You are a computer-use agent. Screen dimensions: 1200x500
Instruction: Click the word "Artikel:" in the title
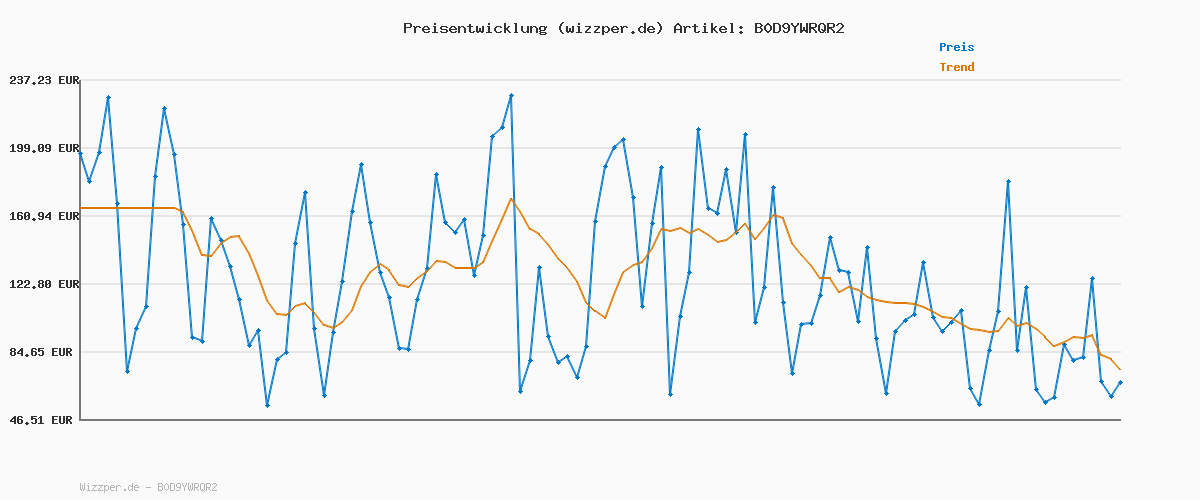707,28
